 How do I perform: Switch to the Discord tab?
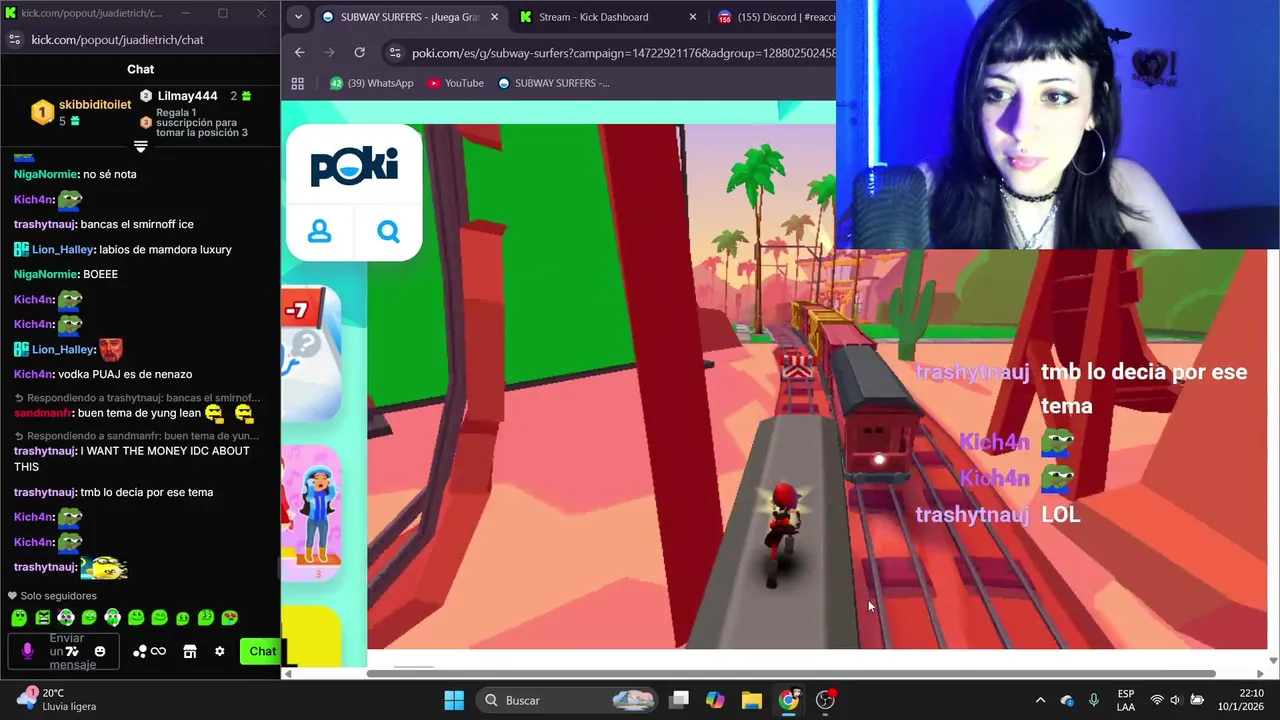pyautogui.click(x=775, y=17)
